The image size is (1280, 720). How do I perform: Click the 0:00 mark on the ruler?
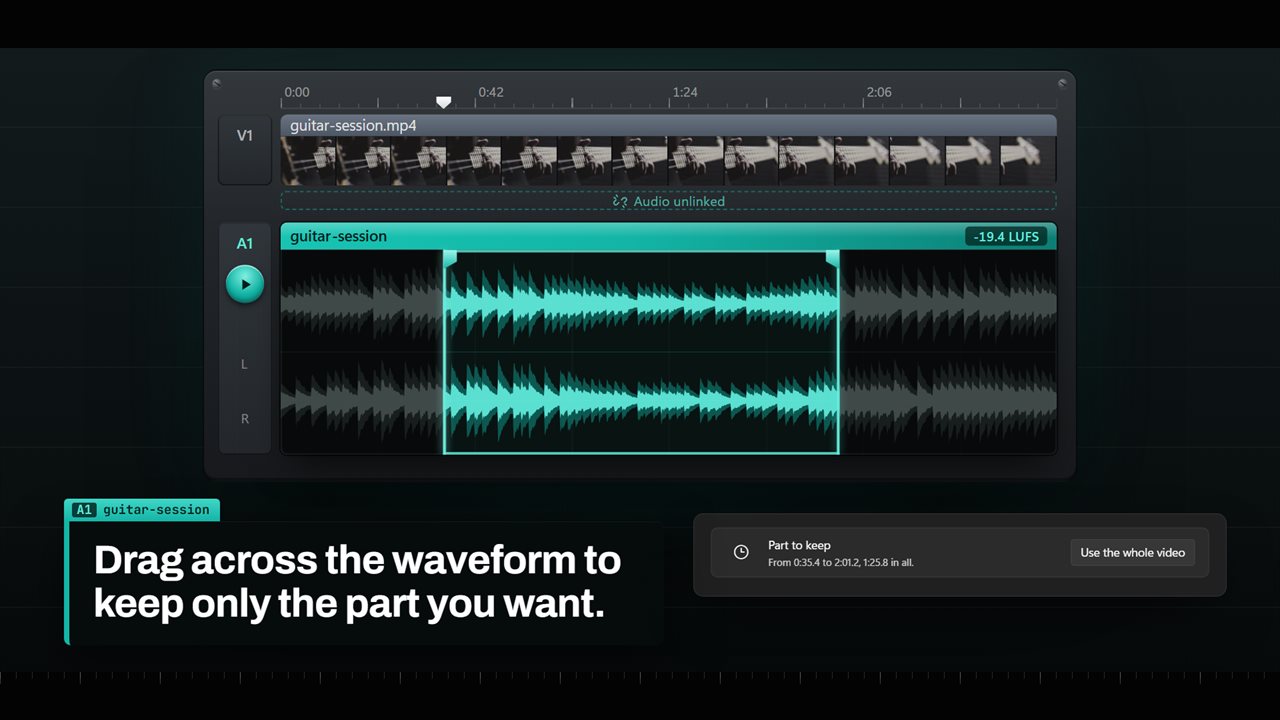(297, 92)
